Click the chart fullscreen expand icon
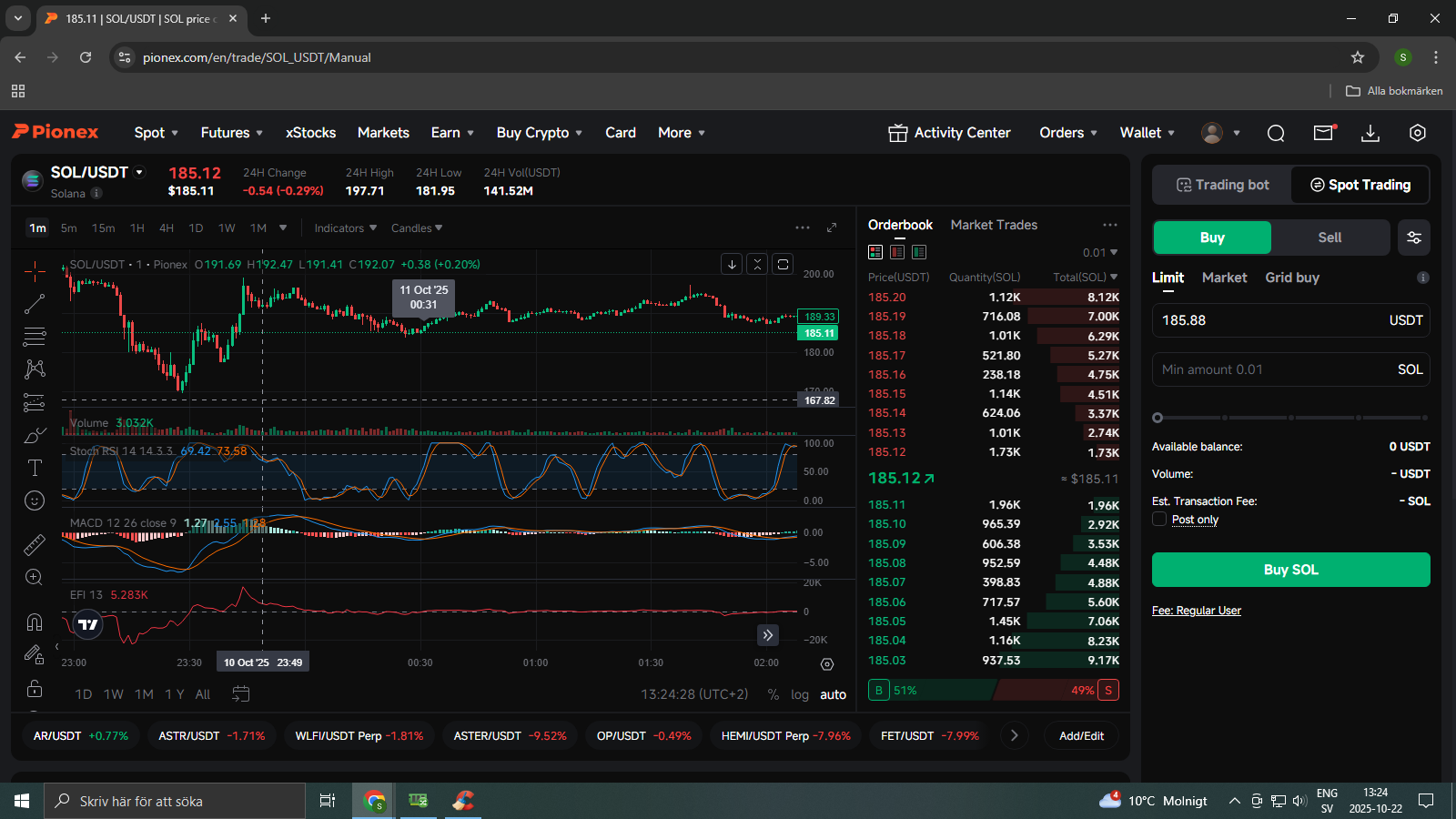Viewport: 1456px width, 819px height. click(831, 227)
